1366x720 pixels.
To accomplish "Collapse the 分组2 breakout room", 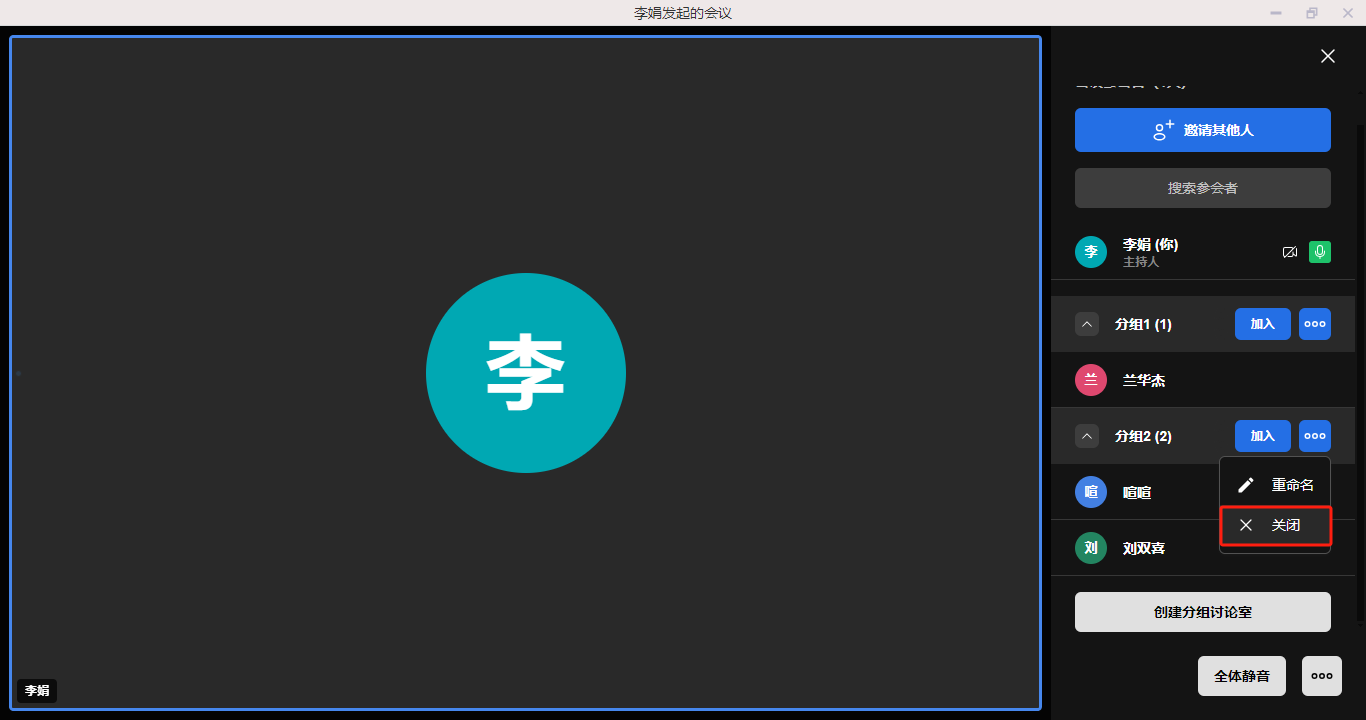I will click(1087, 436).
